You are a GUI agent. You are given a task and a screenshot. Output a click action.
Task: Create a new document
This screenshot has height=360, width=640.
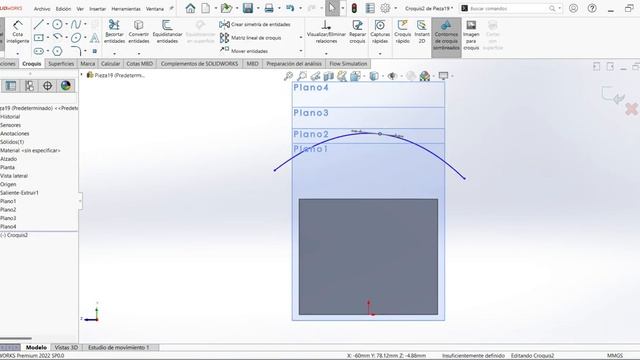tap(206, 8)
